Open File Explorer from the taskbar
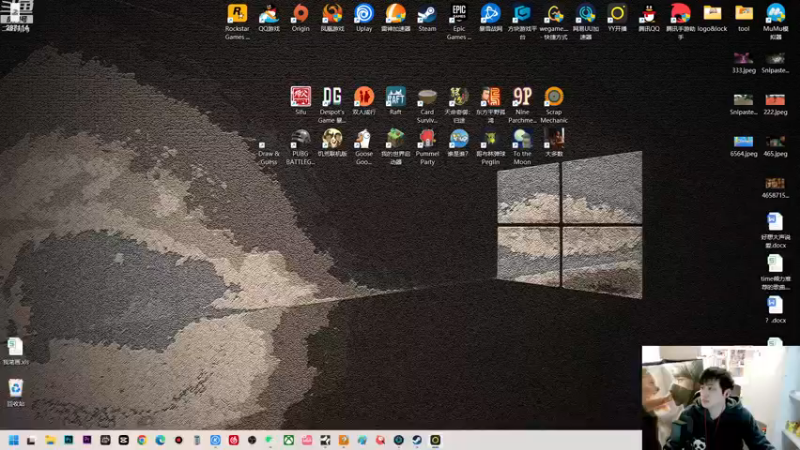 tap(50, 440)
